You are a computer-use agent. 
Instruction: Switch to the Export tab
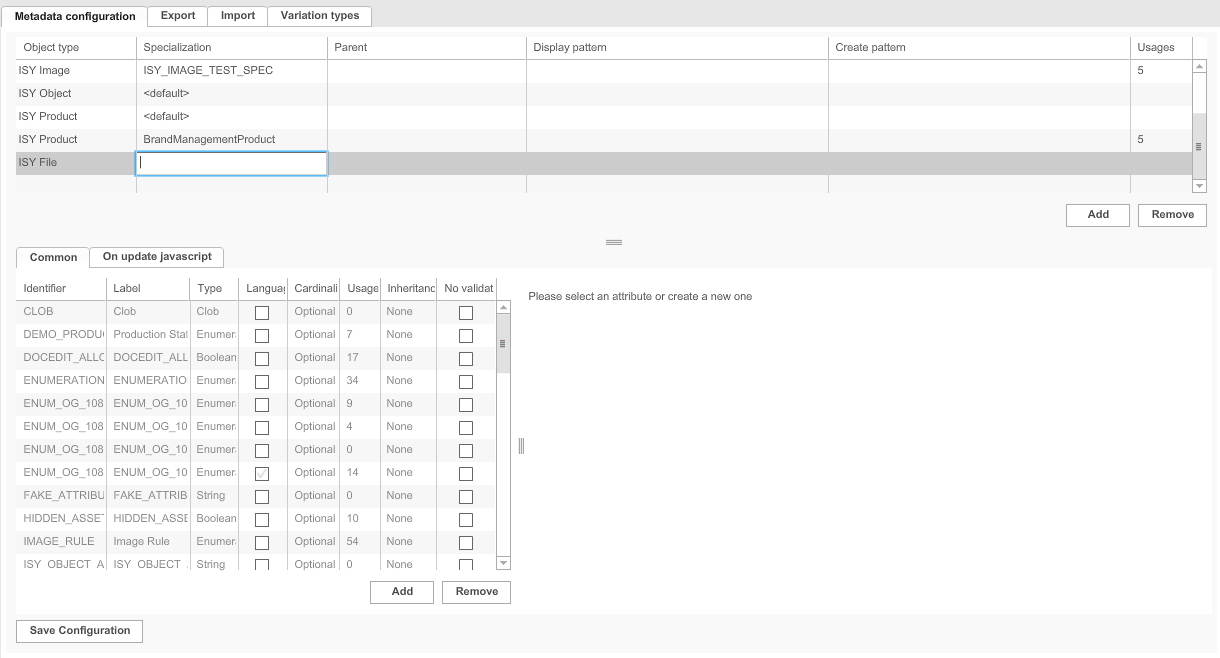pos(177,16)
